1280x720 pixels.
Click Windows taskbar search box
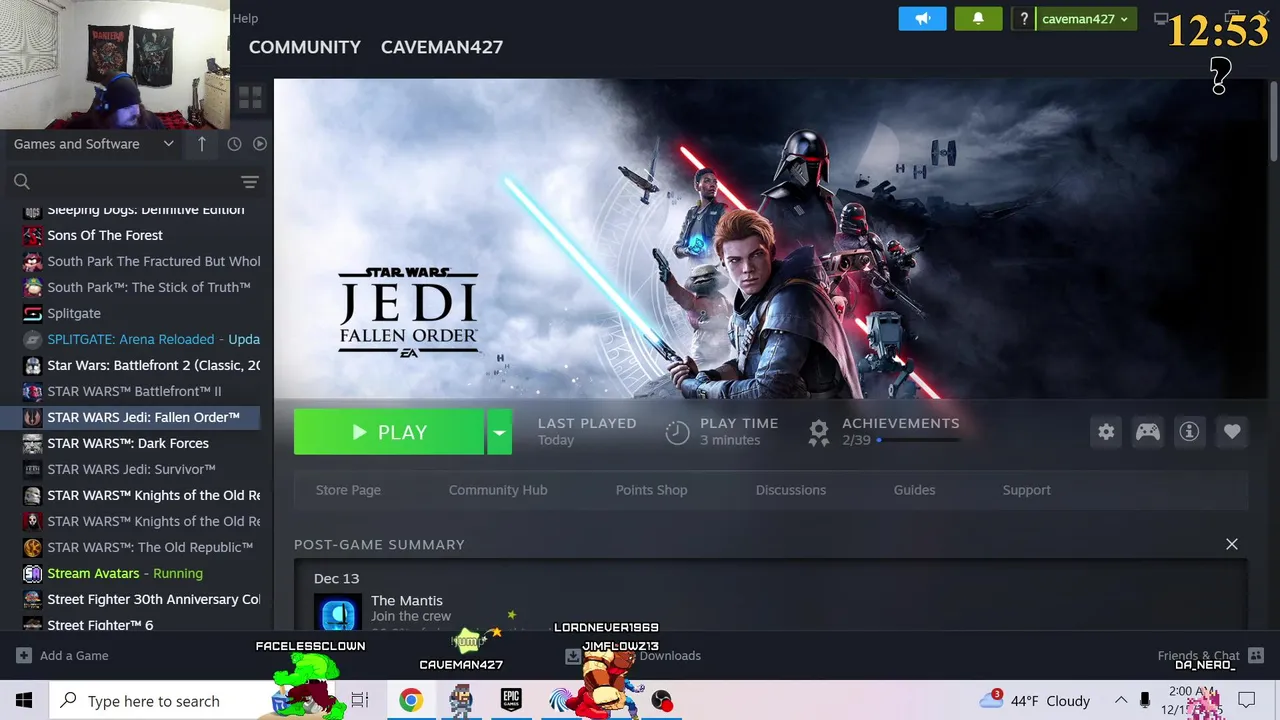pyautogui.click(x=165, y=701)
